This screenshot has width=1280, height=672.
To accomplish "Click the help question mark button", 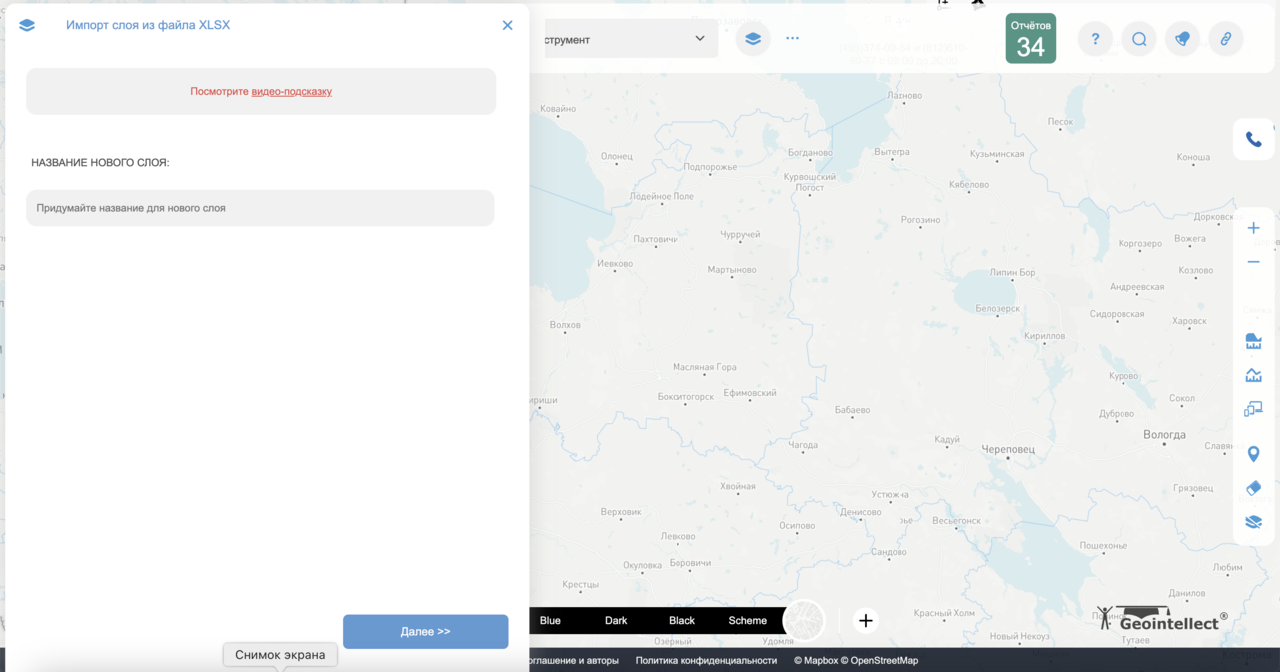I will (1094, 38).
